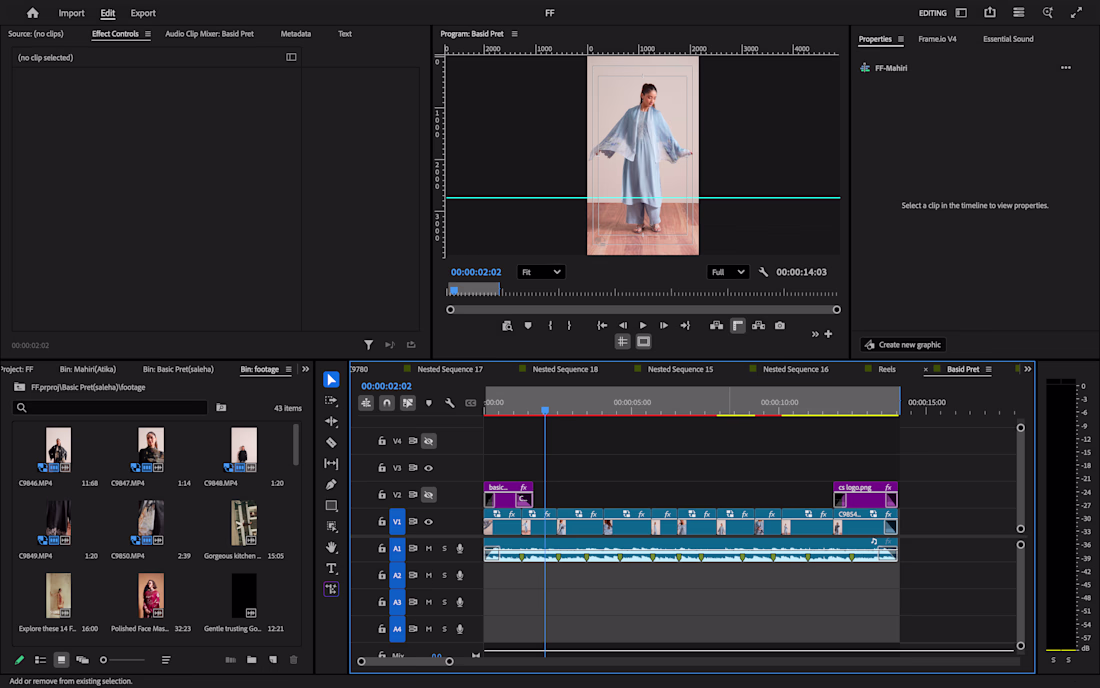Open the Frame.io V4 tab

[937, 39]
